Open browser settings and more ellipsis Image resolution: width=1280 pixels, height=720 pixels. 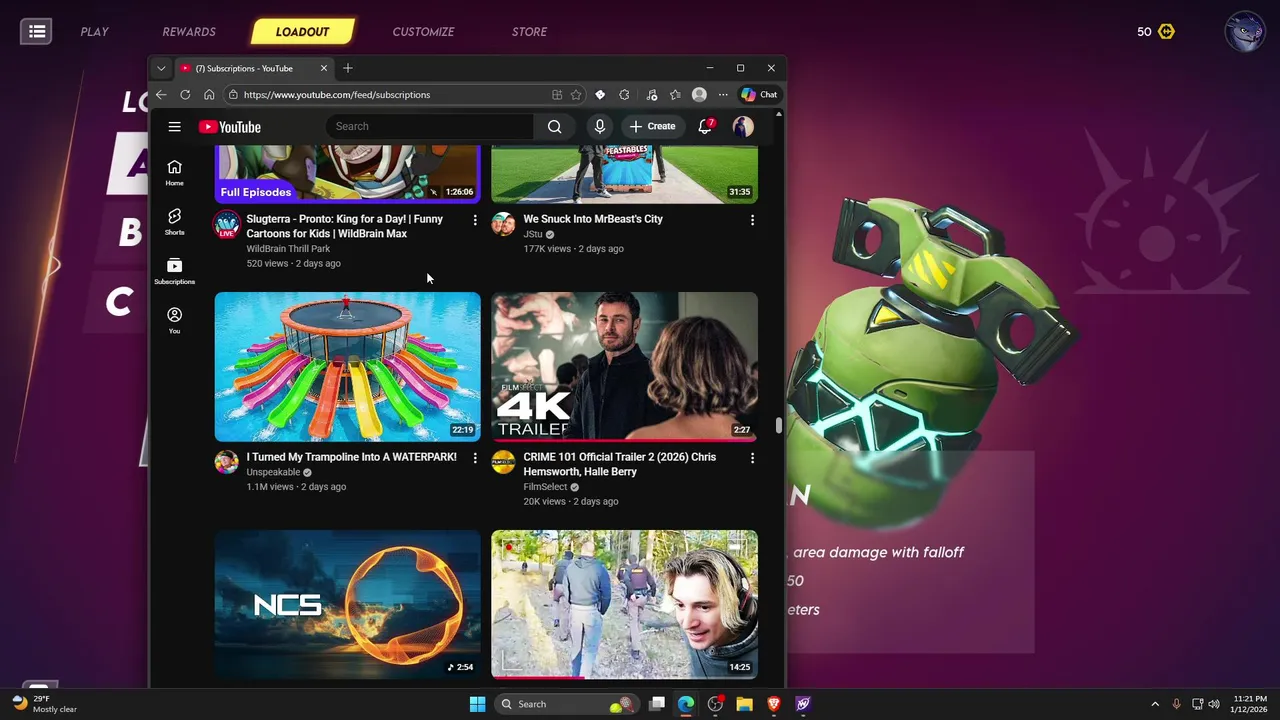click(722, 95)
